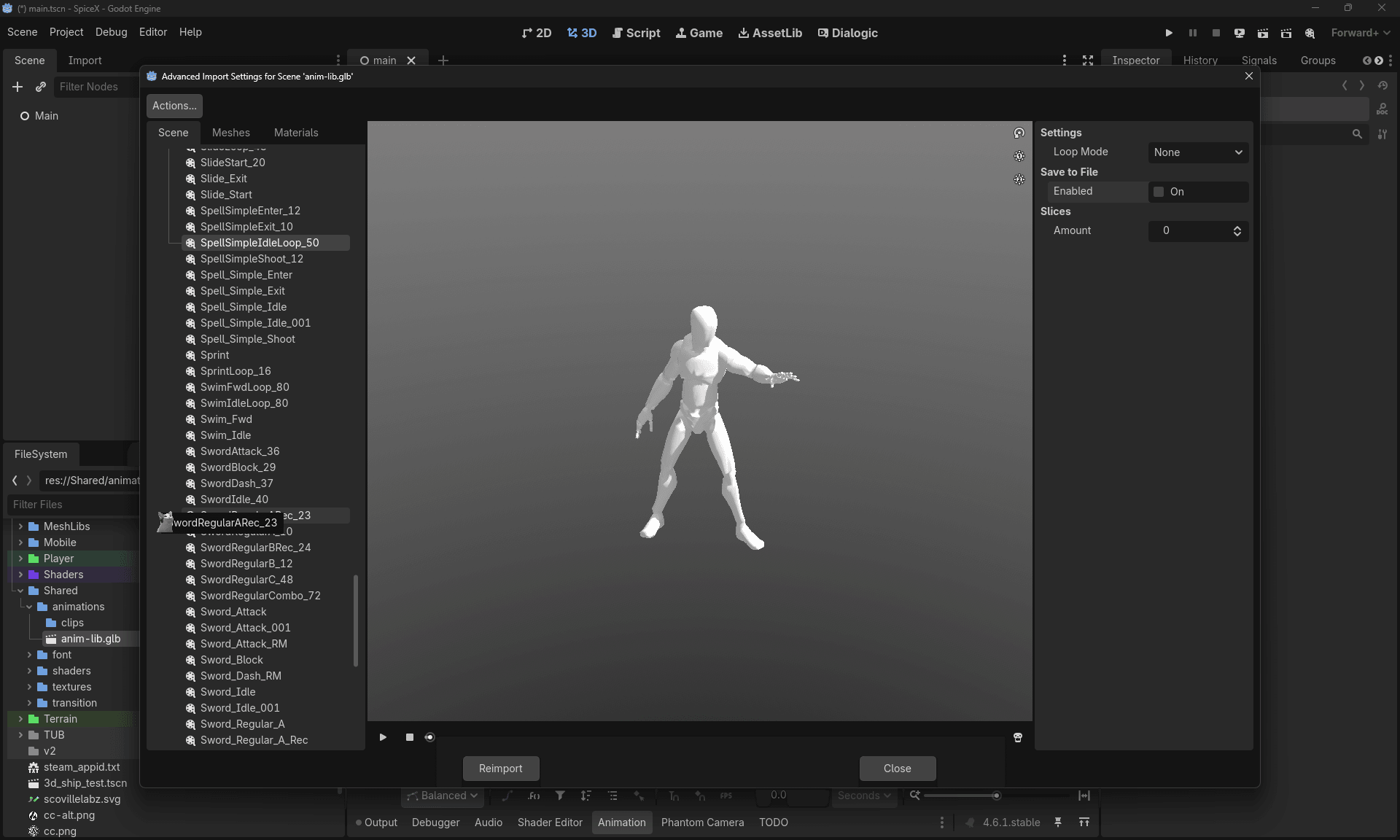The image size is (1400, 840).
Task: Click the animation zoom slider
Action: (x=997, y=796)
